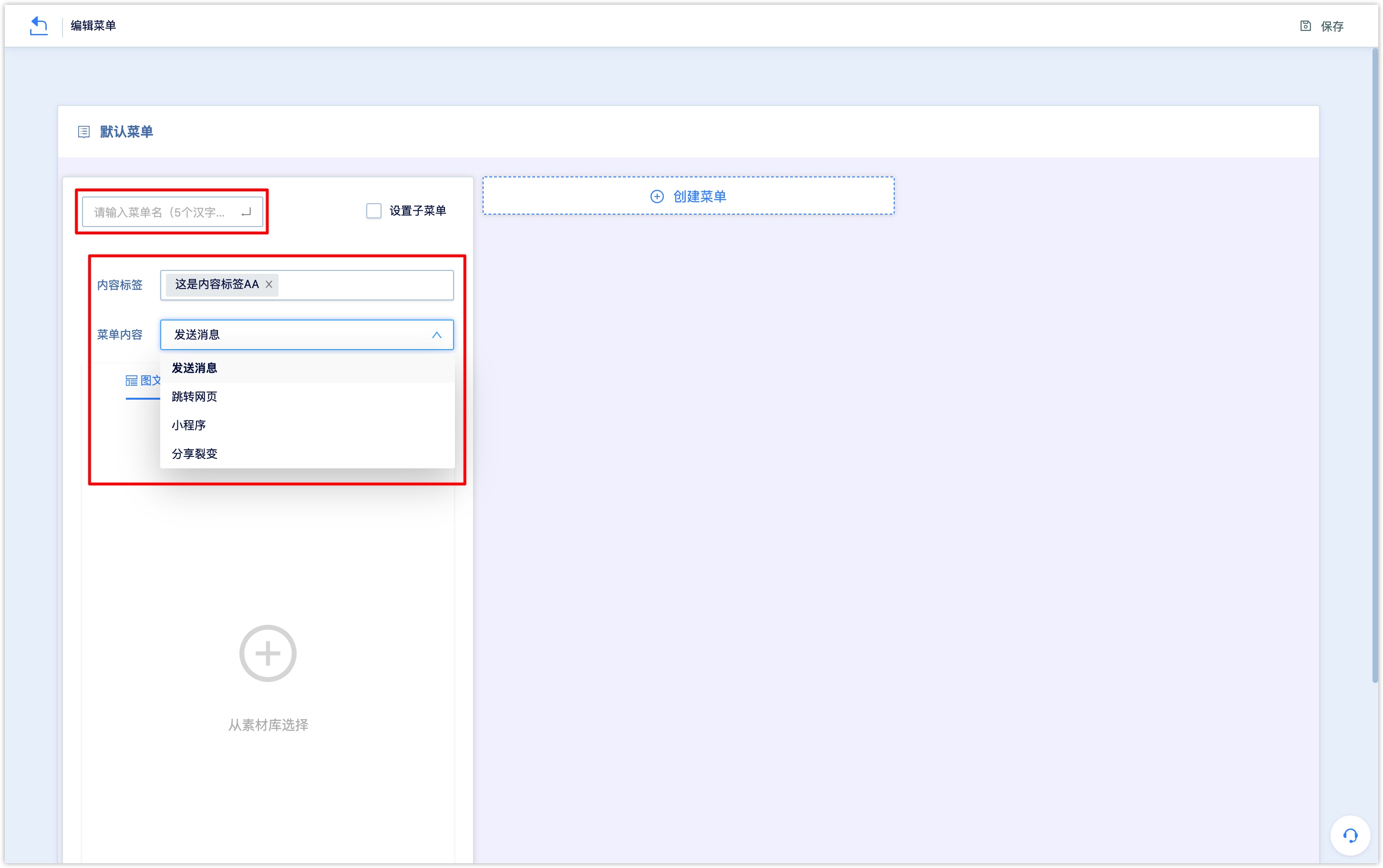1383x868 pixels.
Task: Click the save disk icon
Action: 1305,26
